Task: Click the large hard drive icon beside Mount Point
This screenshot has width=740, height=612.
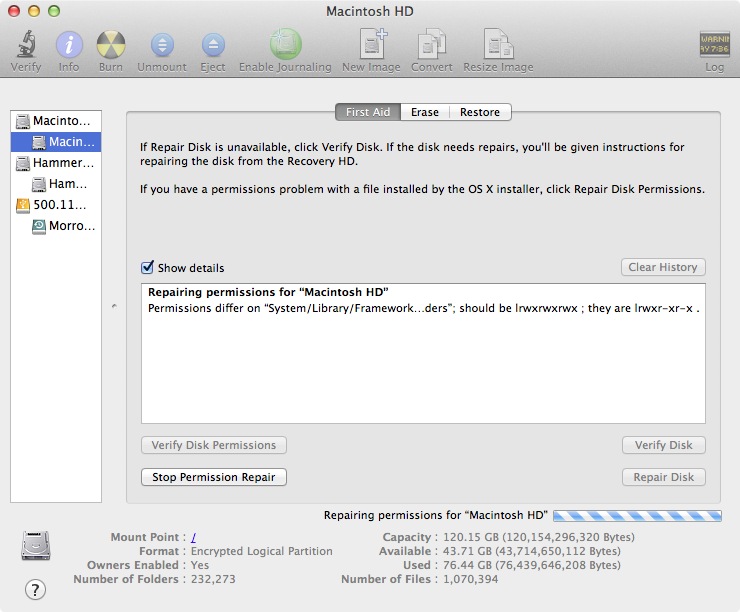Action: pos(36,545)
